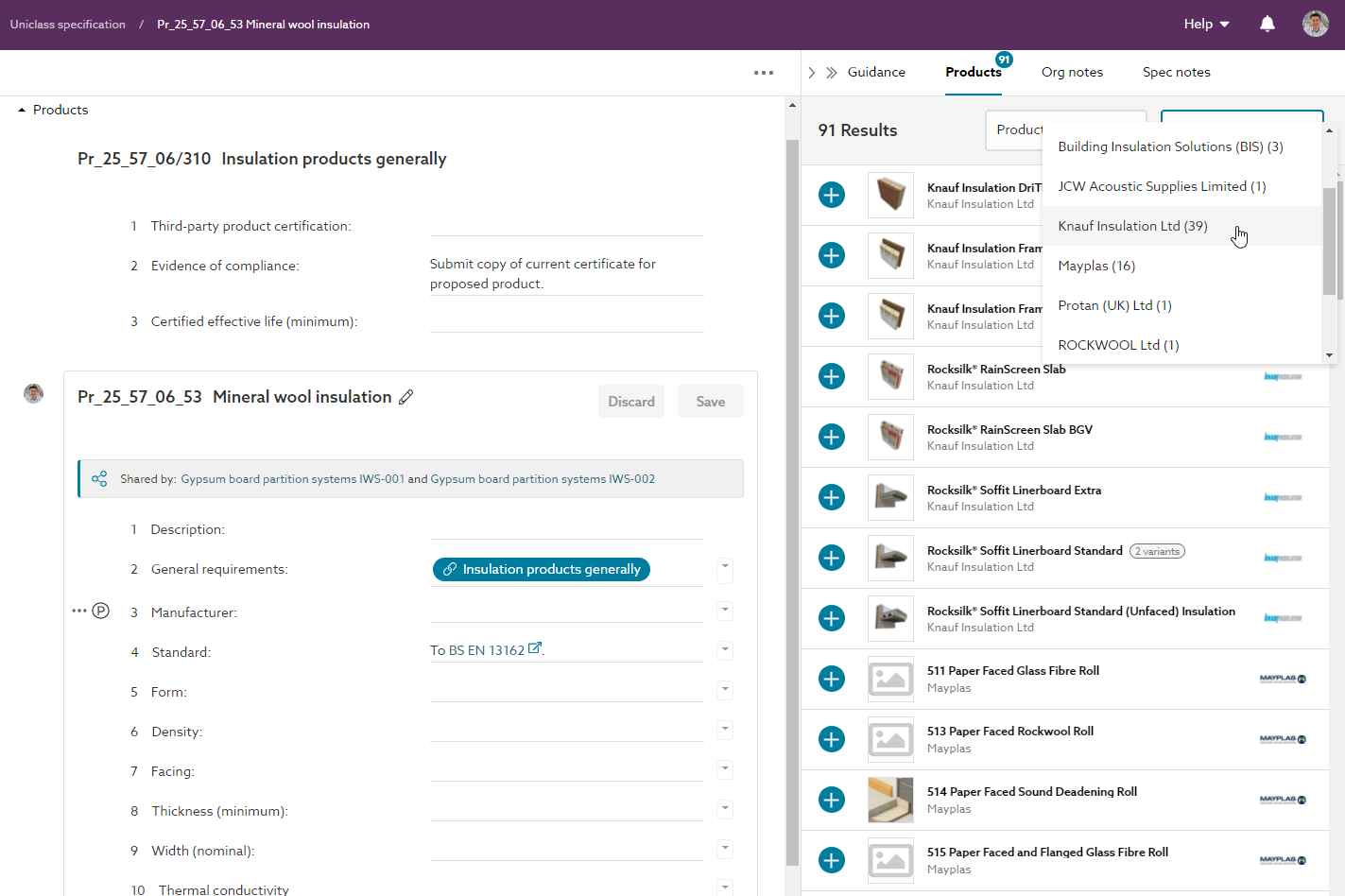Switch to the Guidance tab
This screenshot has width=1345, height=896.
(x=876, y=73)
